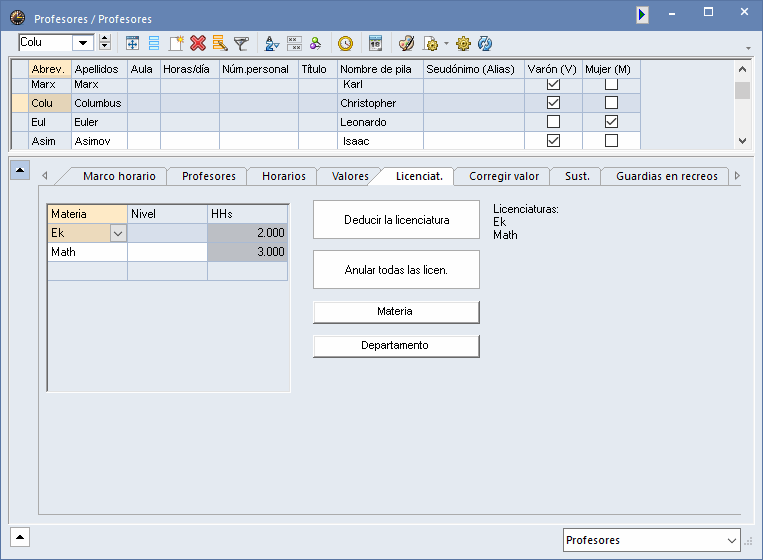
Task: Select the Licenciat. tab
Action: 419,176
